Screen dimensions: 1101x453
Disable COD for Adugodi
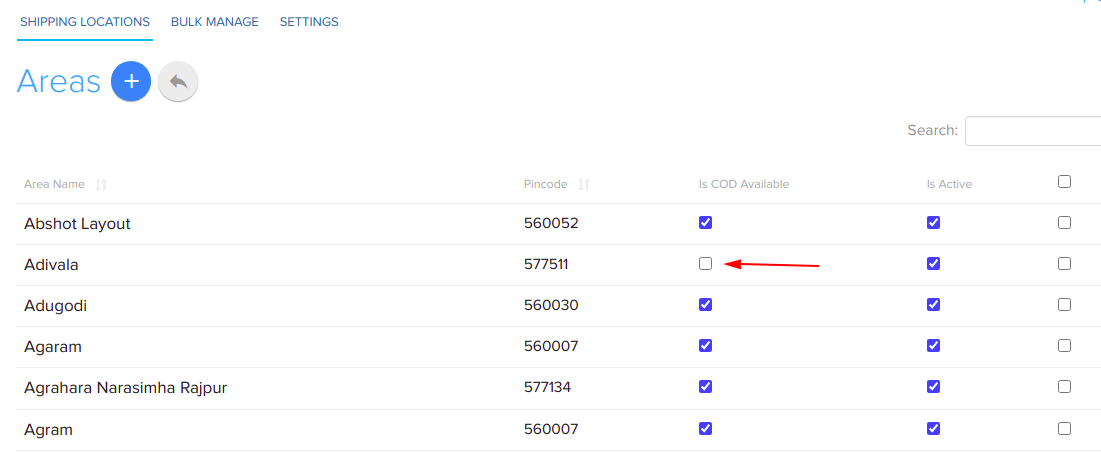coord(706,305)
